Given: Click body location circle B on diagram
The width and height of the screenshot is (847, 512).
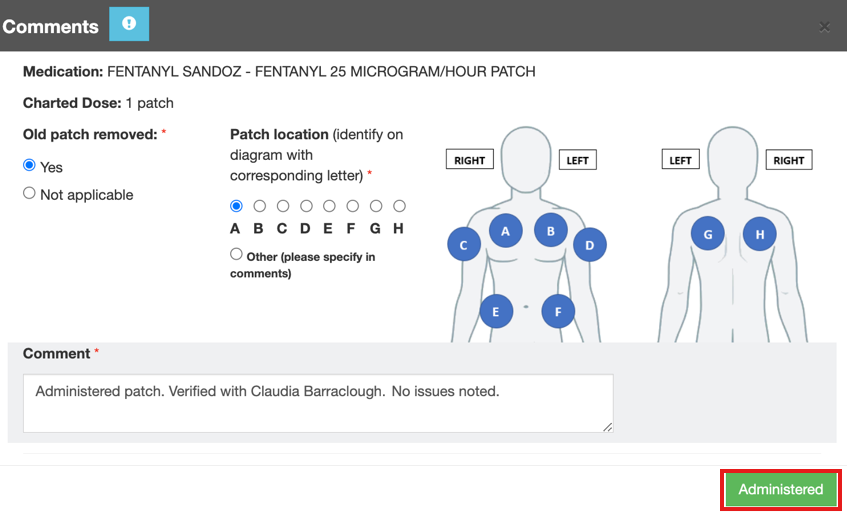Looking at the screenshot, I should pyautogui.click(x=550, y=231).
